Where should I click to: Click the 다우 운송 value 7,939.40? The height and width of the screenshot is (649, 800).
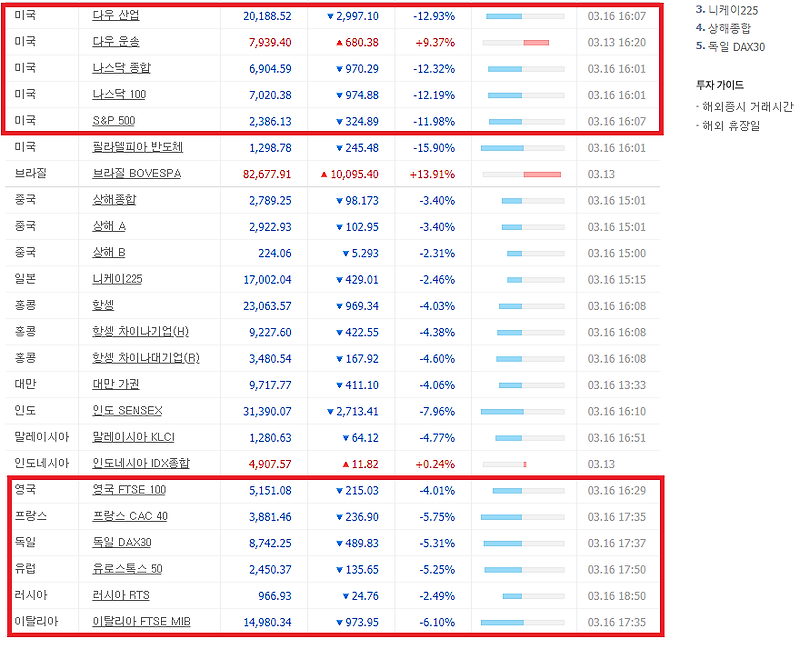point(270,42)
